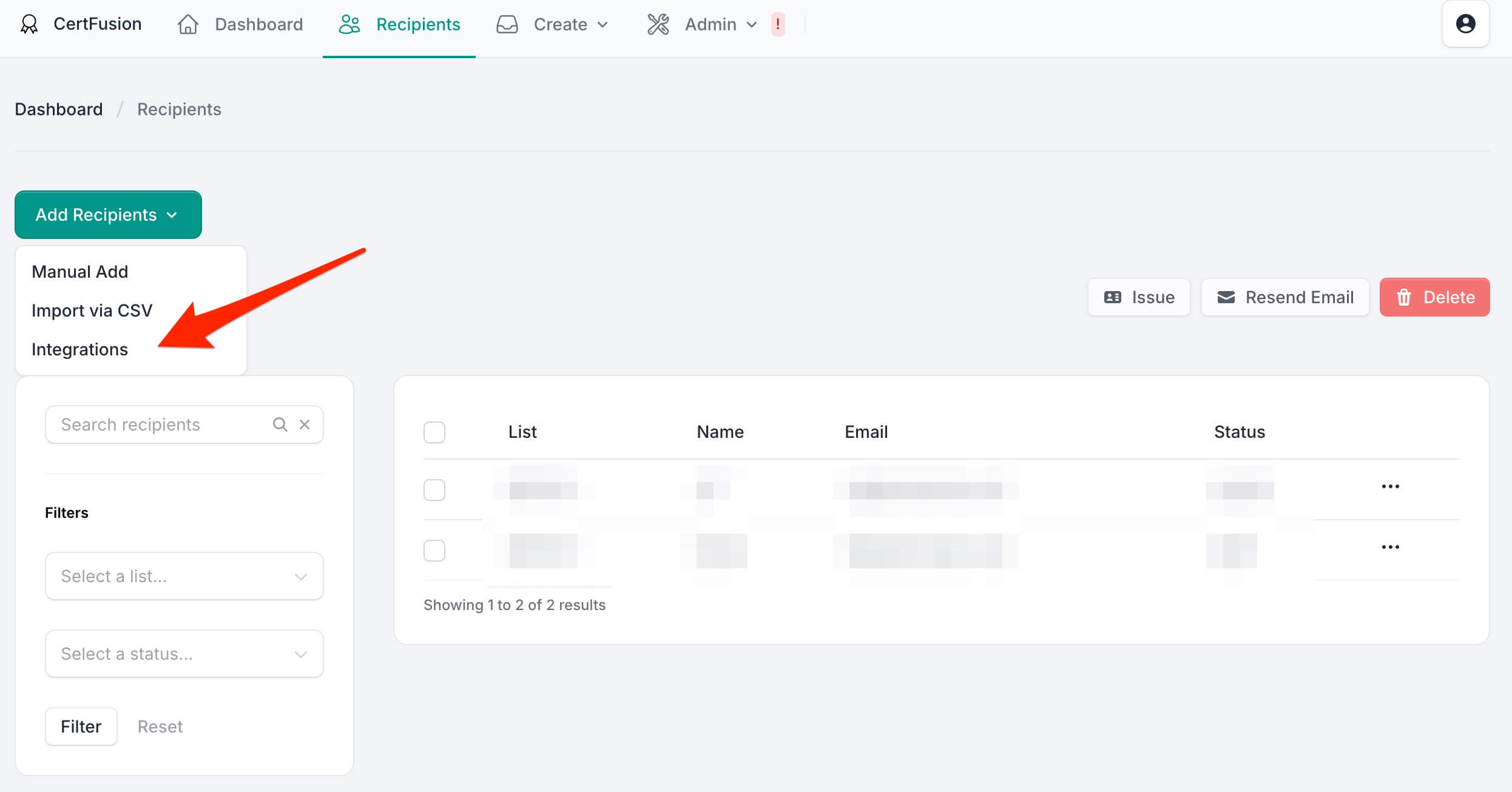Click the magnifier search icon

click(x=280, y=425)
